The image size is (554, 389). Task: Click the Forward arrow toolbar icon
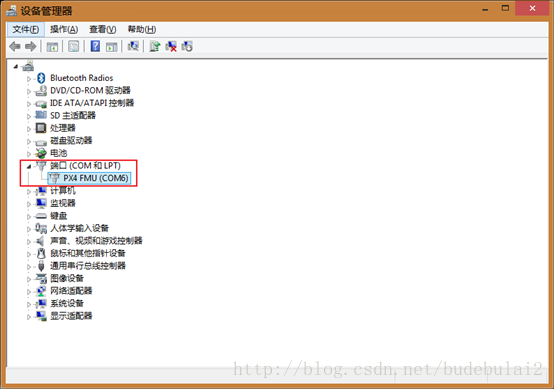[x=31, y=46]
